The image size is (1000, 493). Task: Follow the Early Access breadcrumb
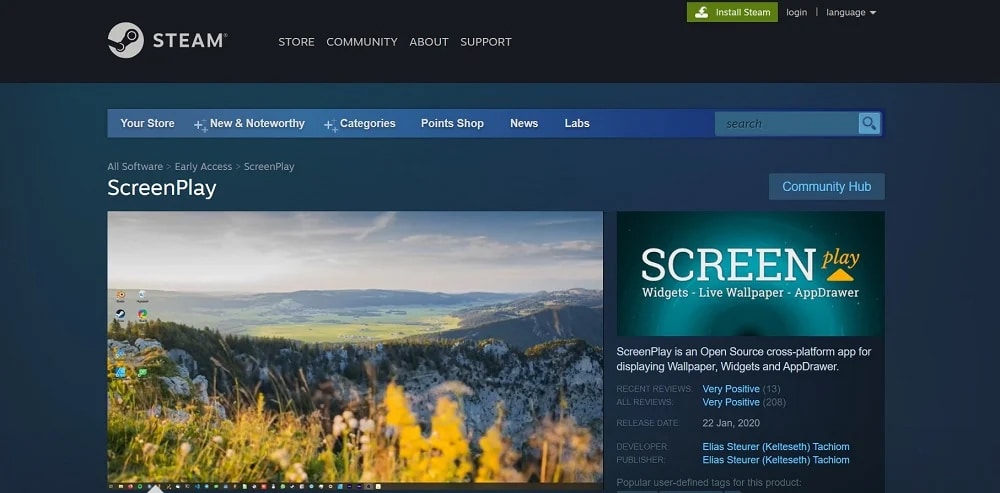[203, 166]
